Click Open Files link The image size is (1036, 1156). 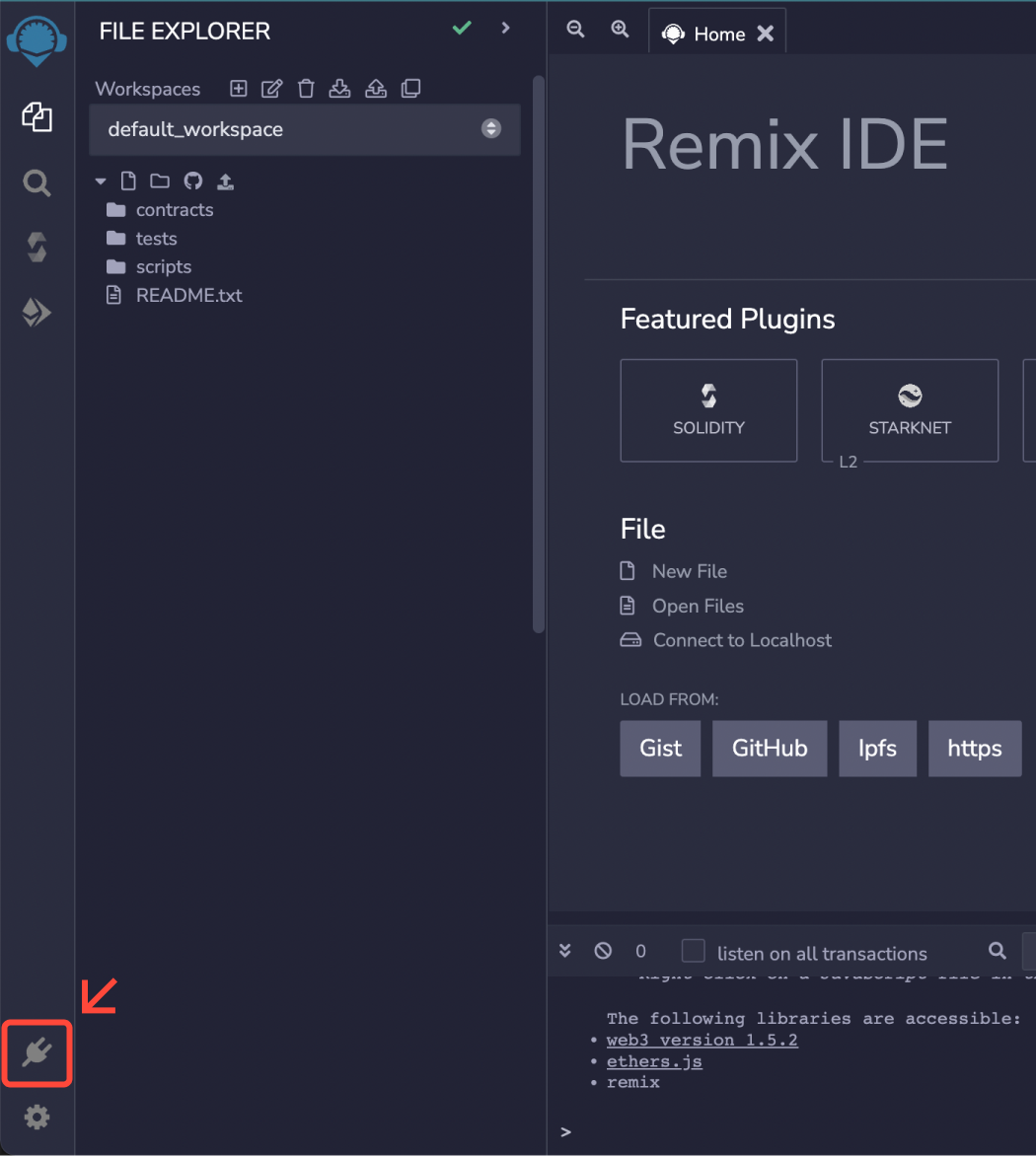tap(699, 606)
